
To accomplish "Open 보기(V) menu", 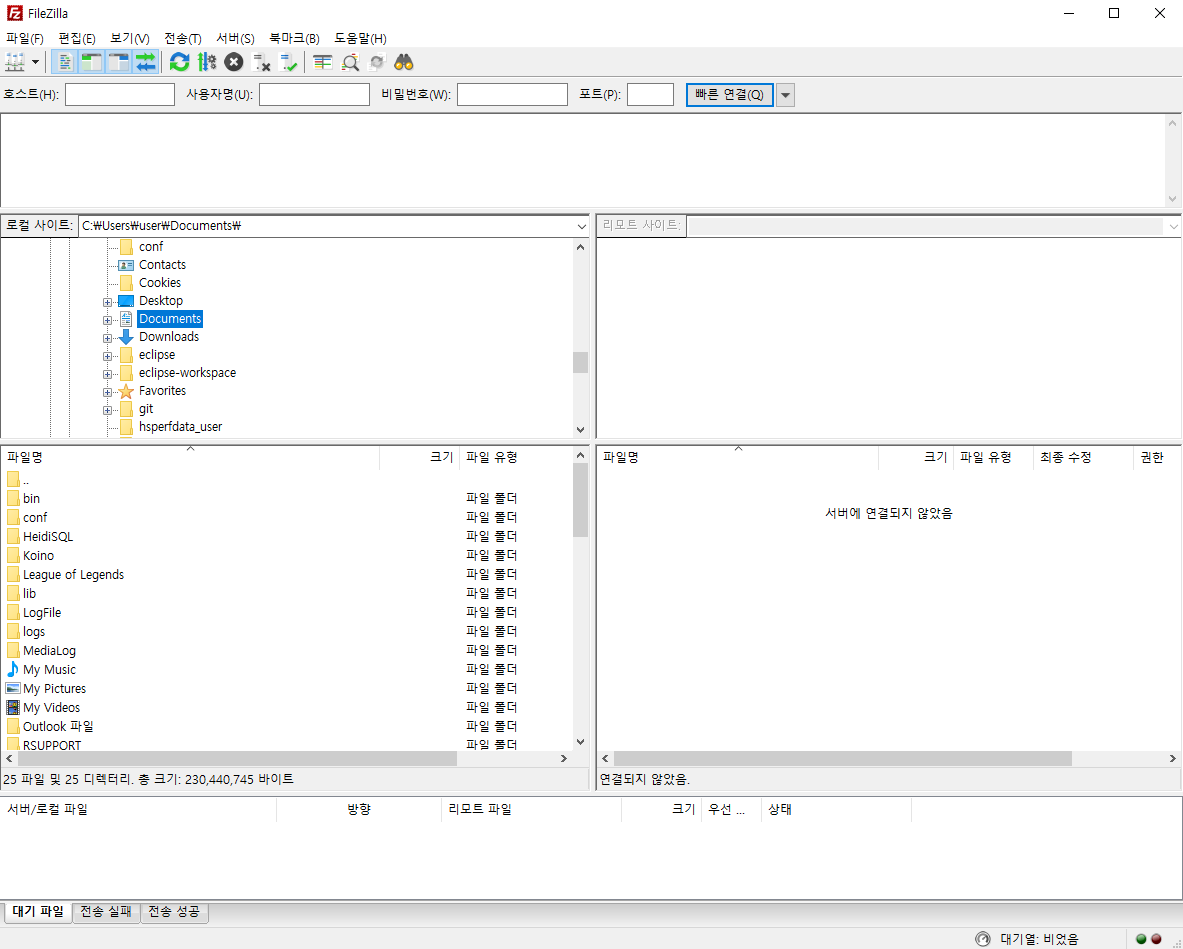I will click(130, 38).
